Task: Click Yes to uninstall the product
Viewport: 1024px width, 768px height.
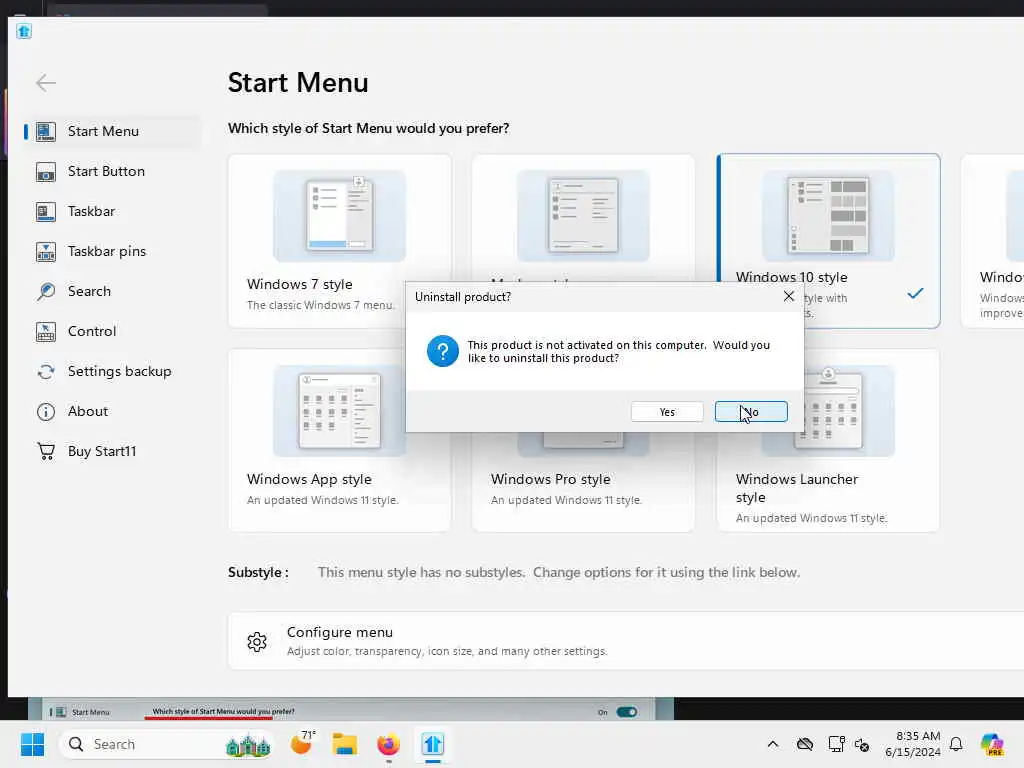Action: click(667, 412)
